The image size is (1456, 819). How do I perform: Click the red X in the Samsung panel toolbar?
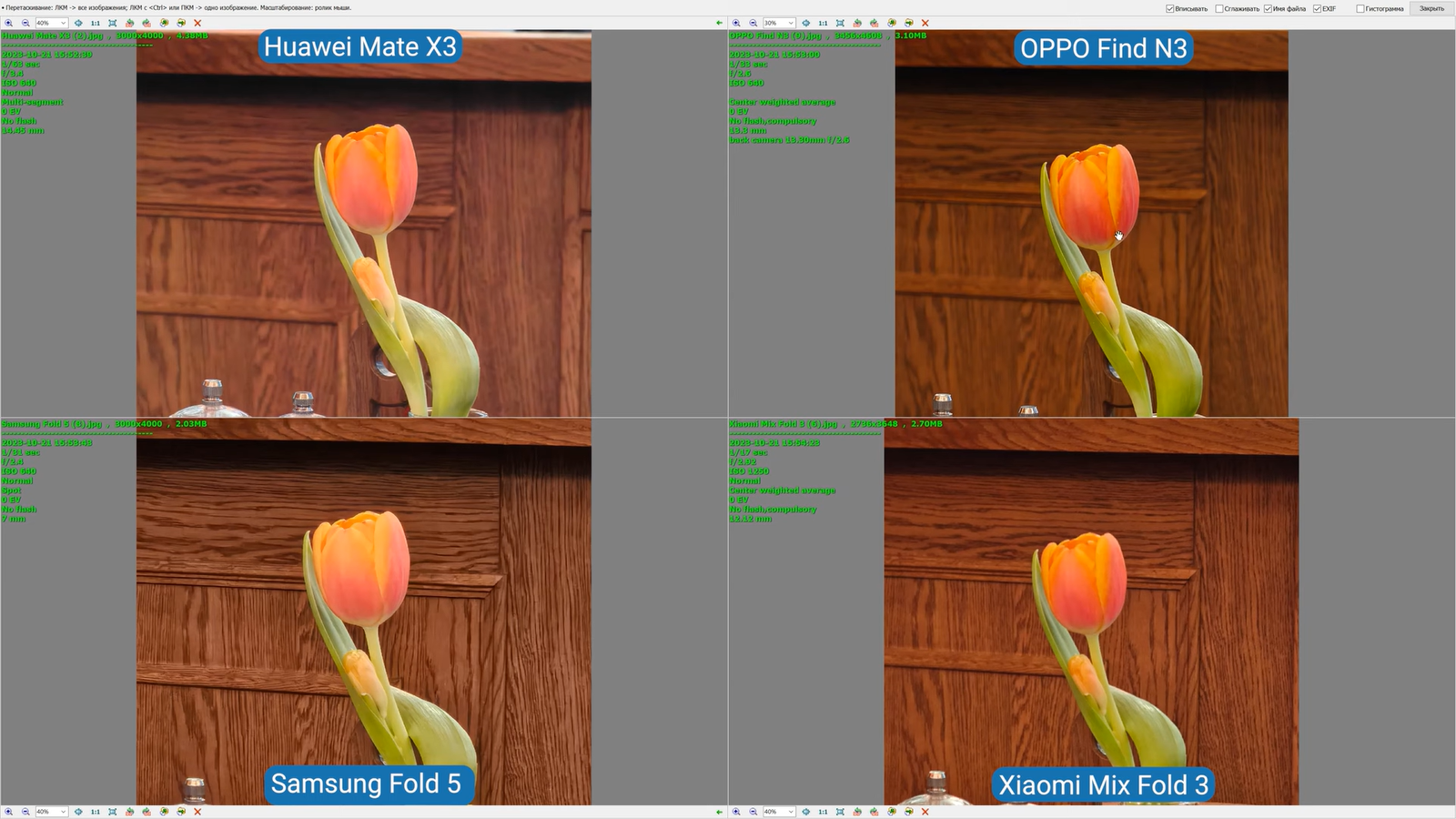(x=197, y=812)
